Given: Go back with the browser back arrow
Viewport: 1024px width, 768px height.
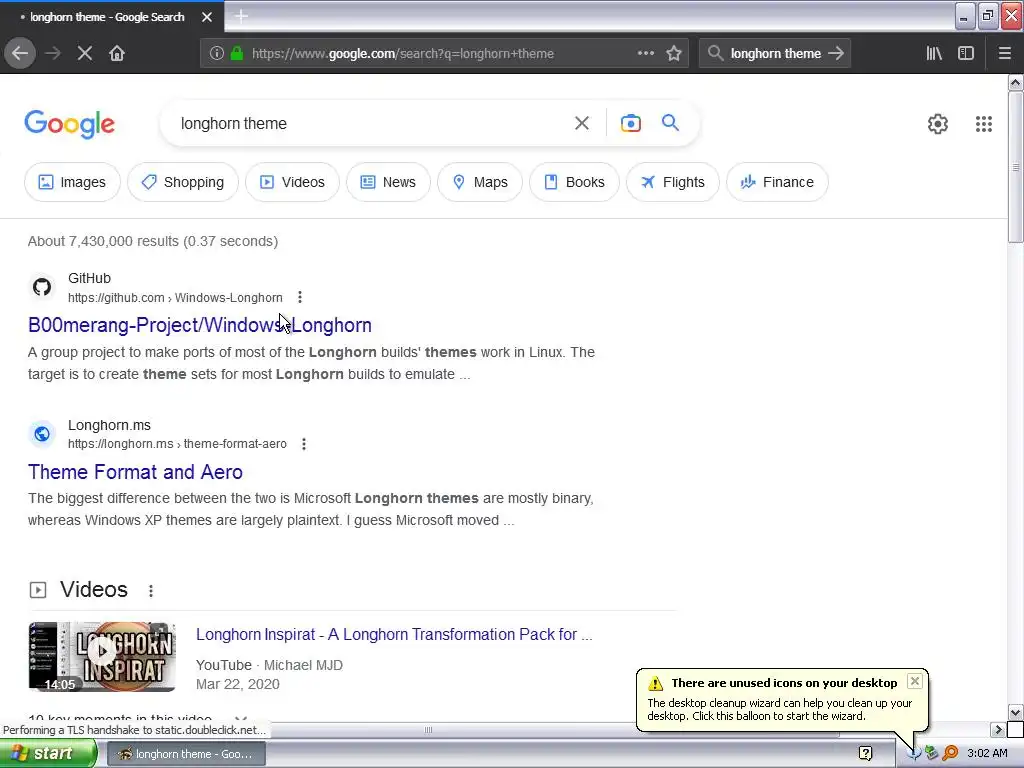Looking at the screenshot, I should point(20,54).
